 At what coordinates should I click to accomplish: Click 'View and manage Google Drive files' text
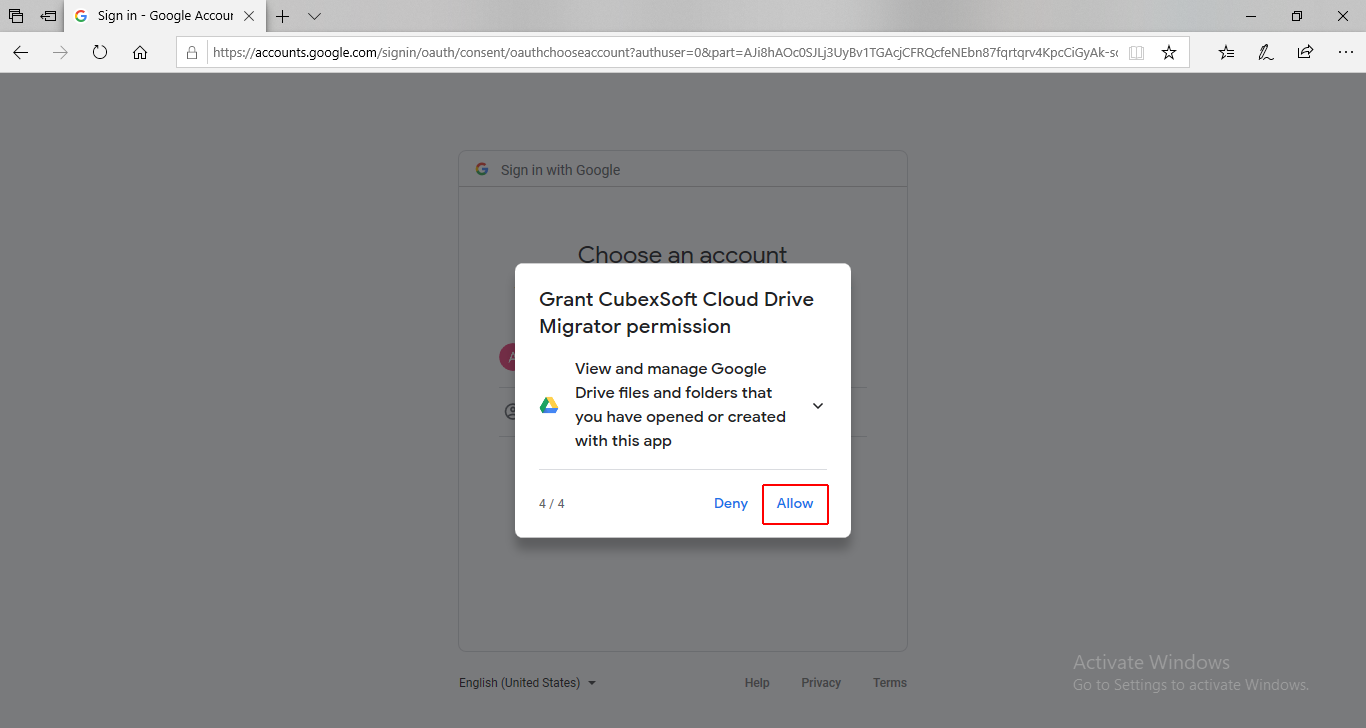click(680, 405)
